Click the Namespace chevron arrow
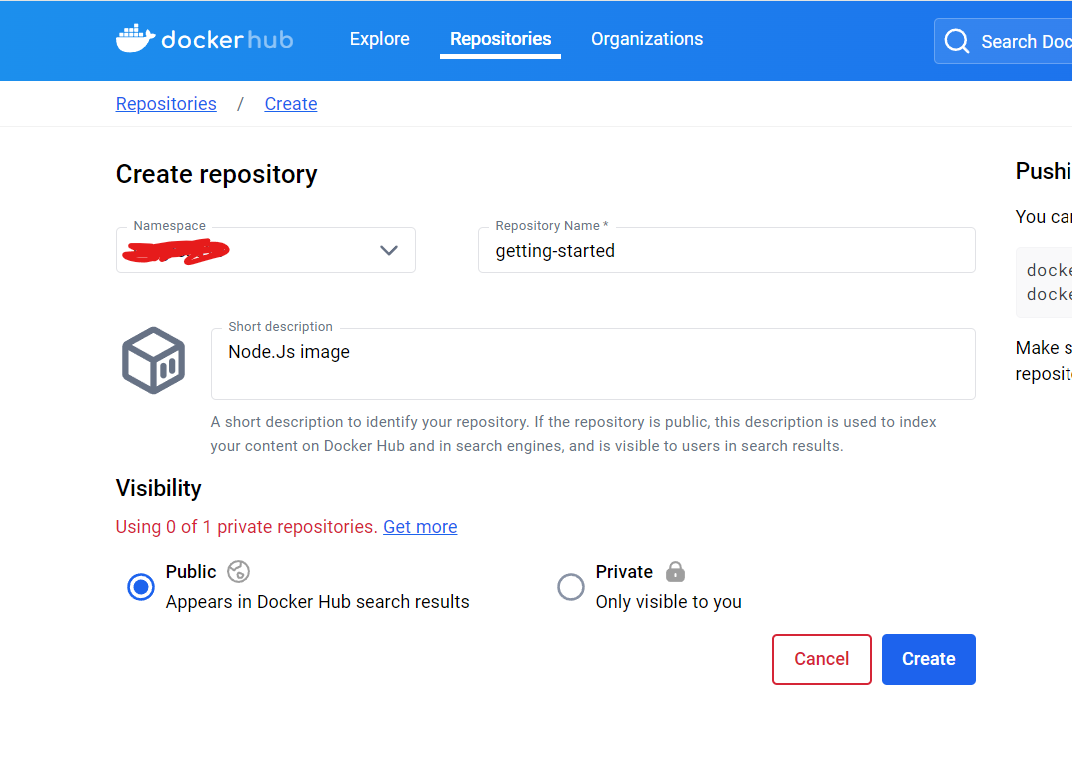The height and width of the screenshot is (760, 1072). click(389, 250)
